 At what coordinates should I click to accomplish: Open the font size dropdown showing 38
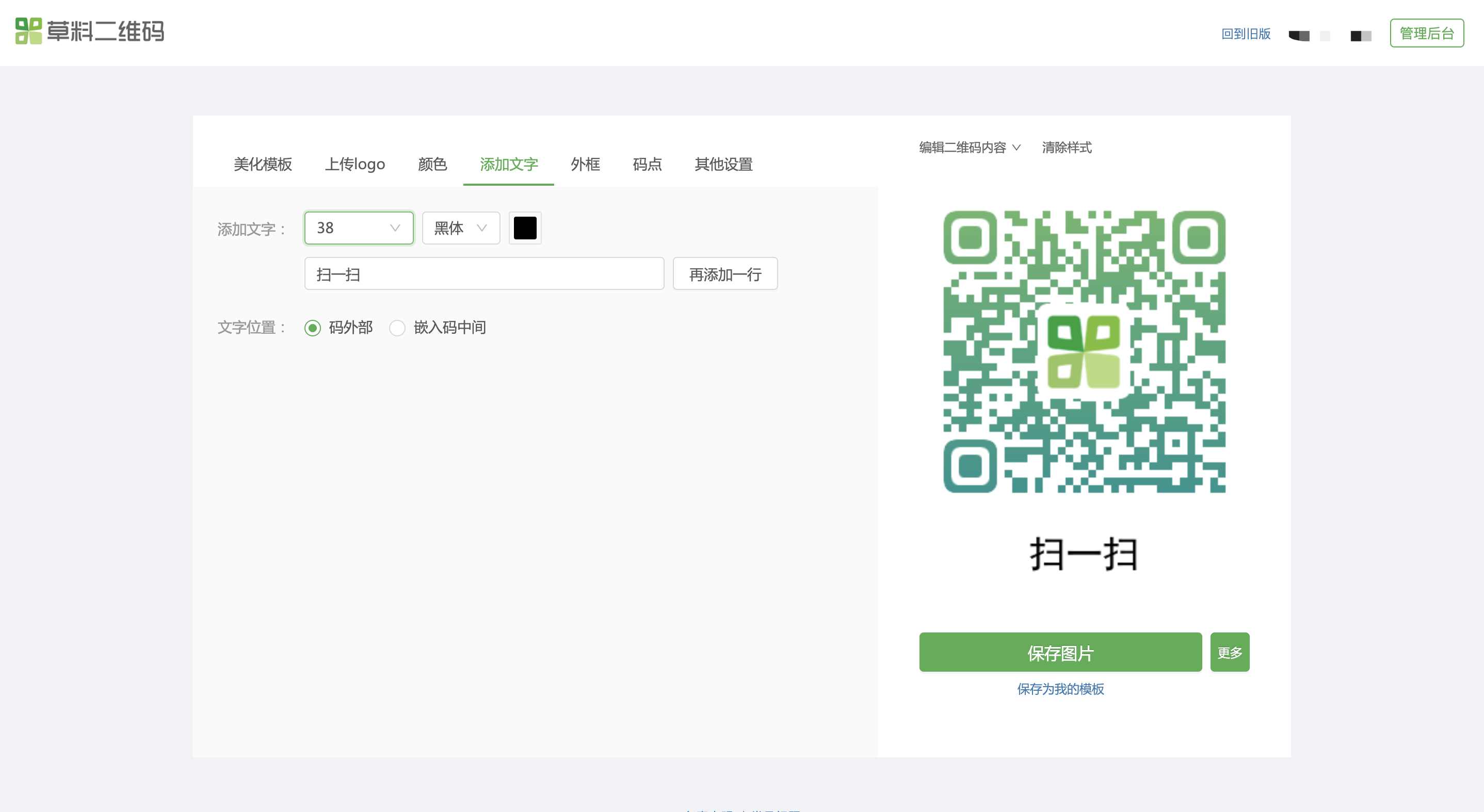point(359,228)
